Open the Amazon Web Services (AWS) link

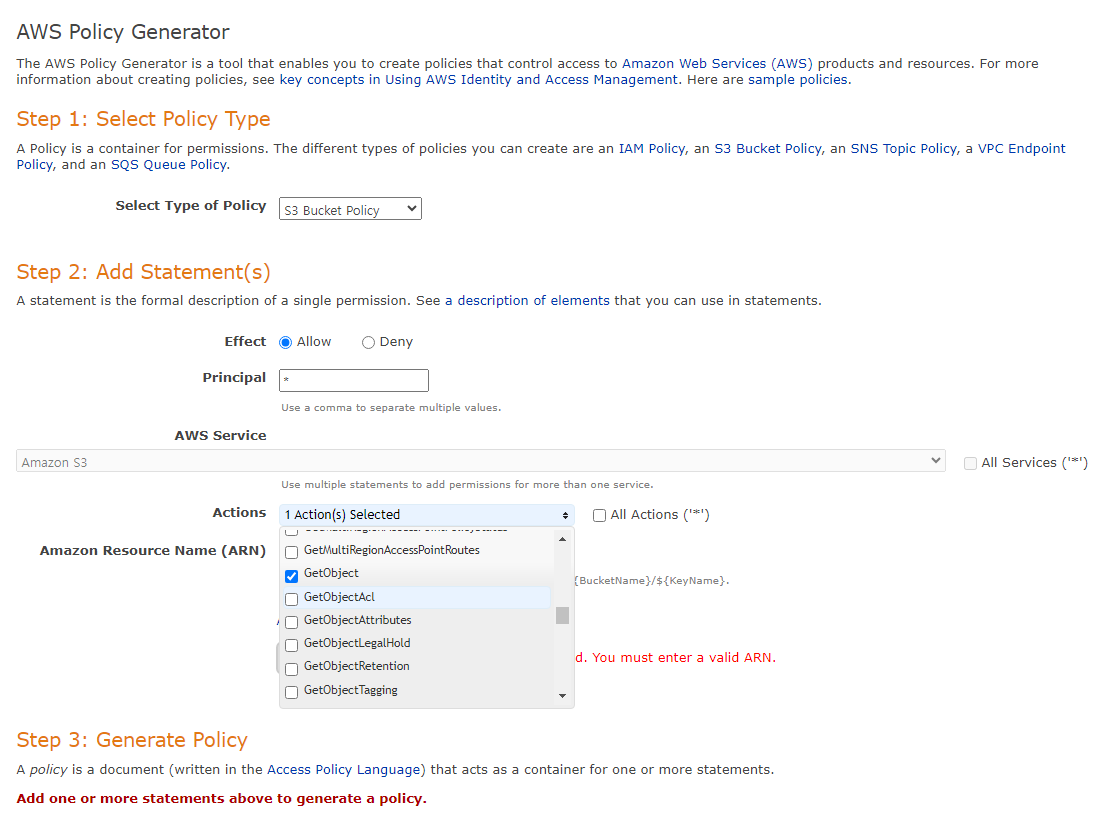click(717, 63)
